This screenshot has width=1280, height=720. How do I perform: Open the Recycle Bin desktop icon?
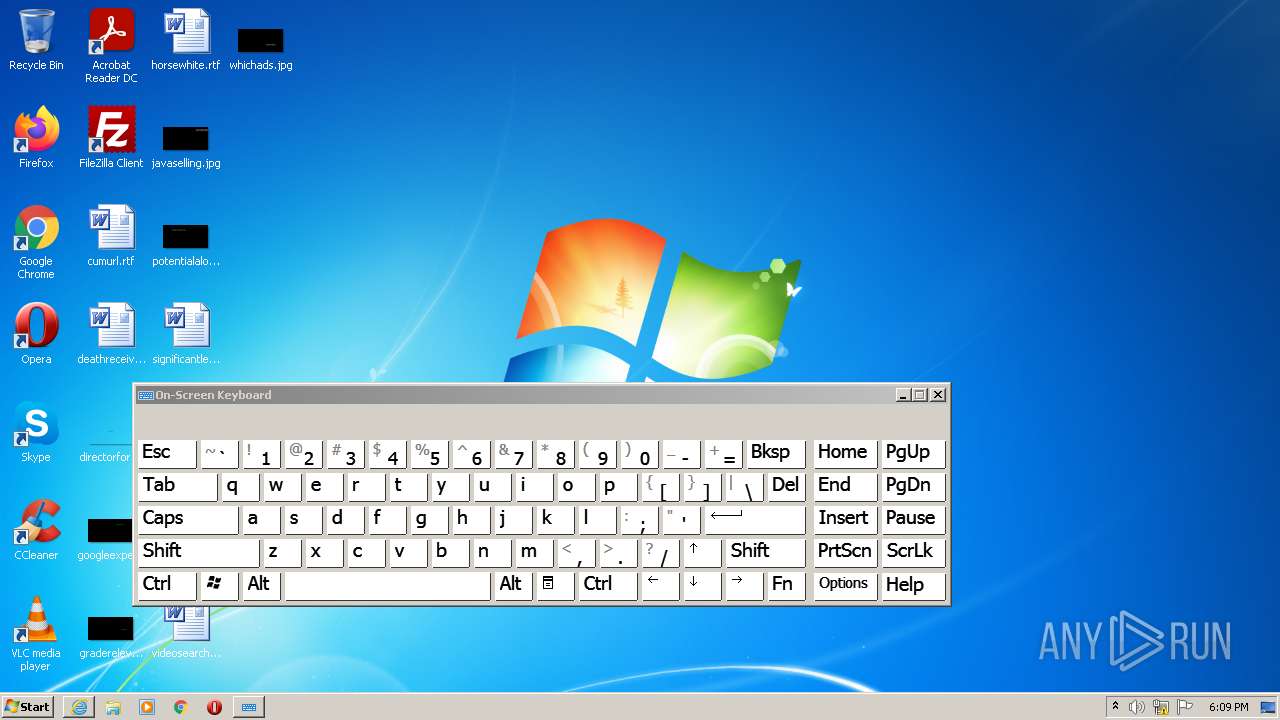click(36, 40)
